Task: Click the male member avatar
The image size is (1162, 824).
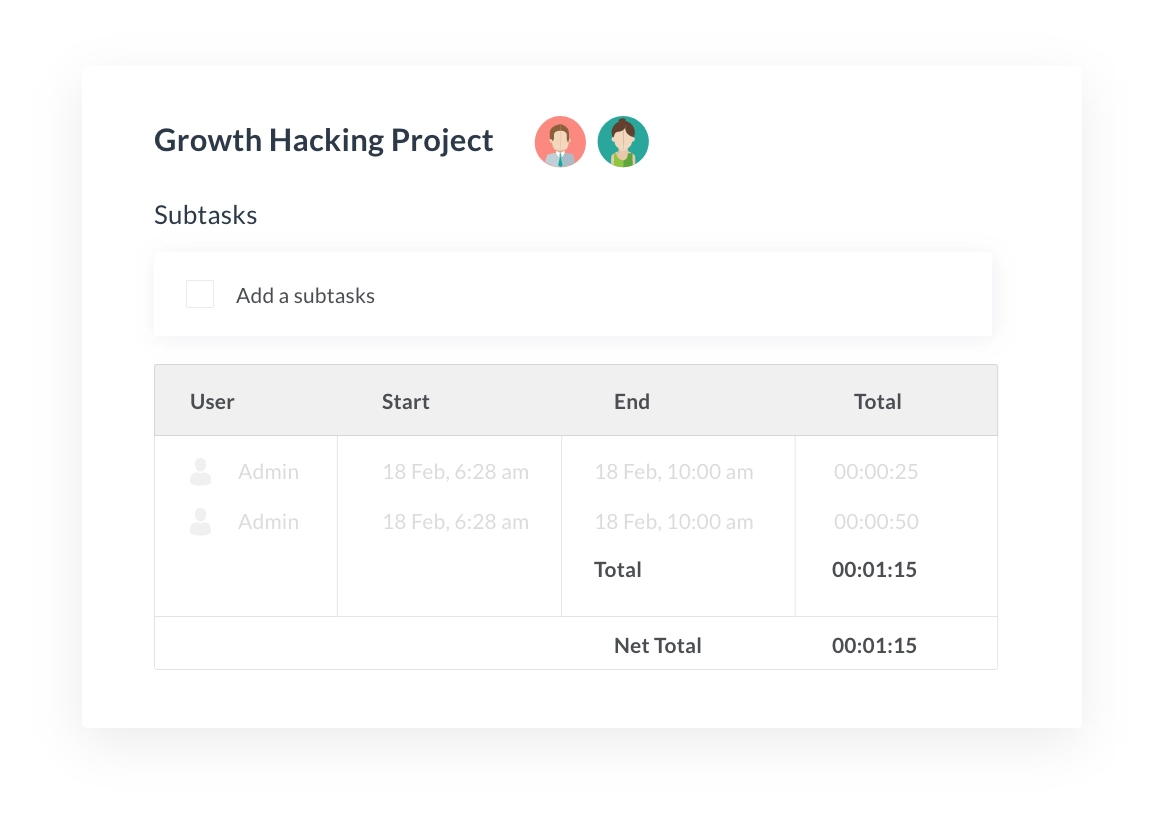Action: [x=560, y=141]
